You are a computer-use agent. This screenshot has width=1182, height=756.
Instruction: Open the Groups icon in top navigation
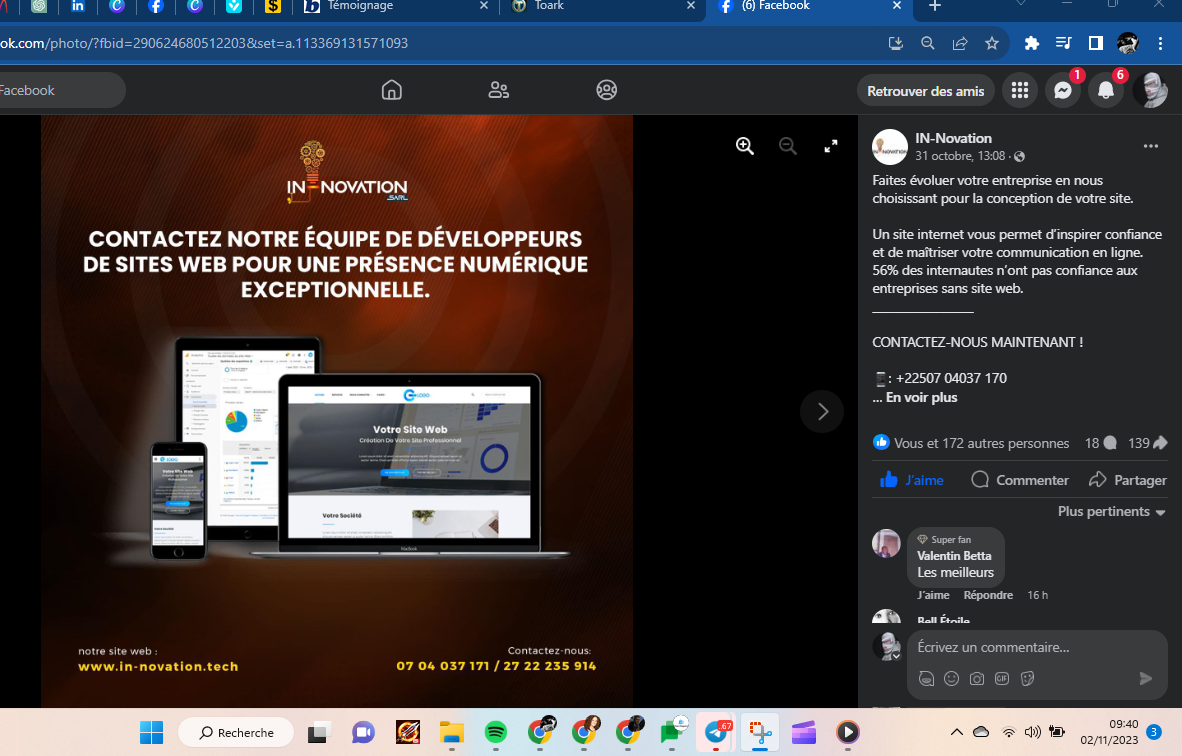[x=606, y=90]
